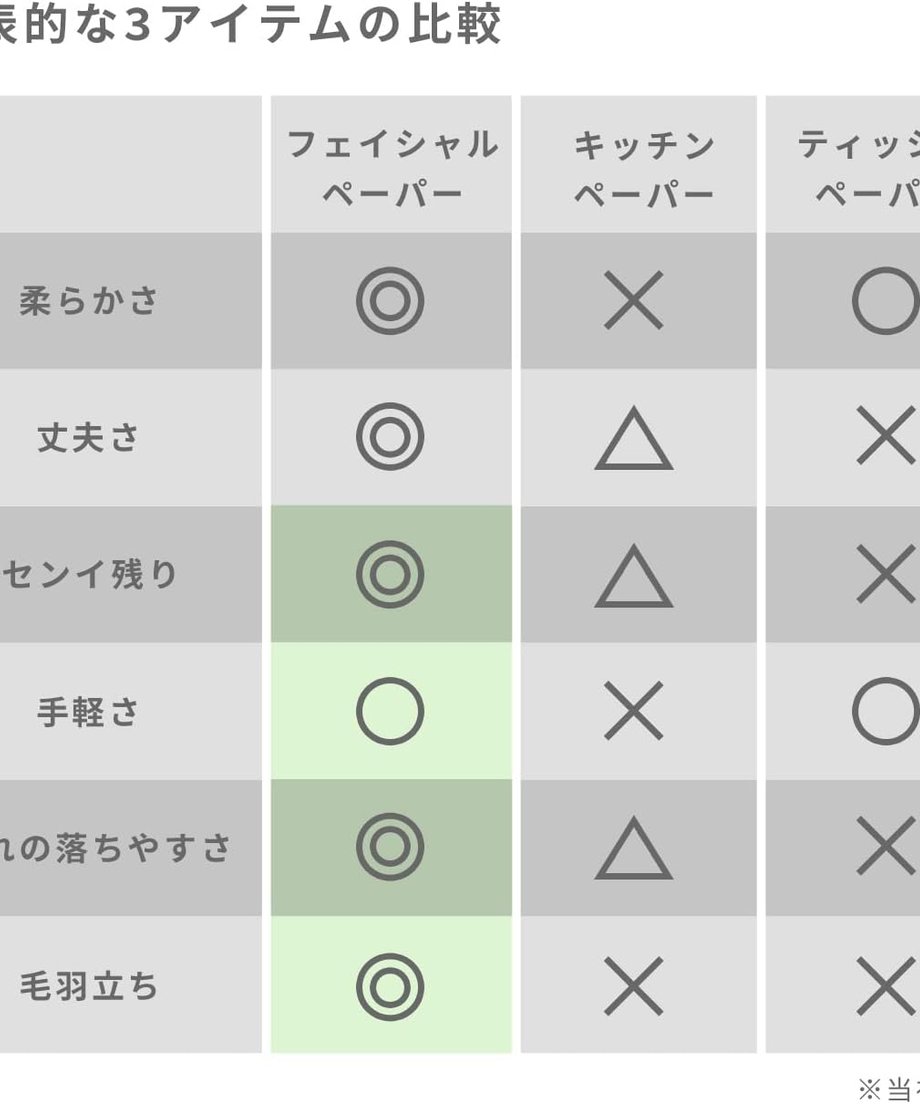Viewport: 920px width, 1104px height.
Task: Click the X mark for 手軽さ under キッチンペーパー
Action: coord(634,710)
